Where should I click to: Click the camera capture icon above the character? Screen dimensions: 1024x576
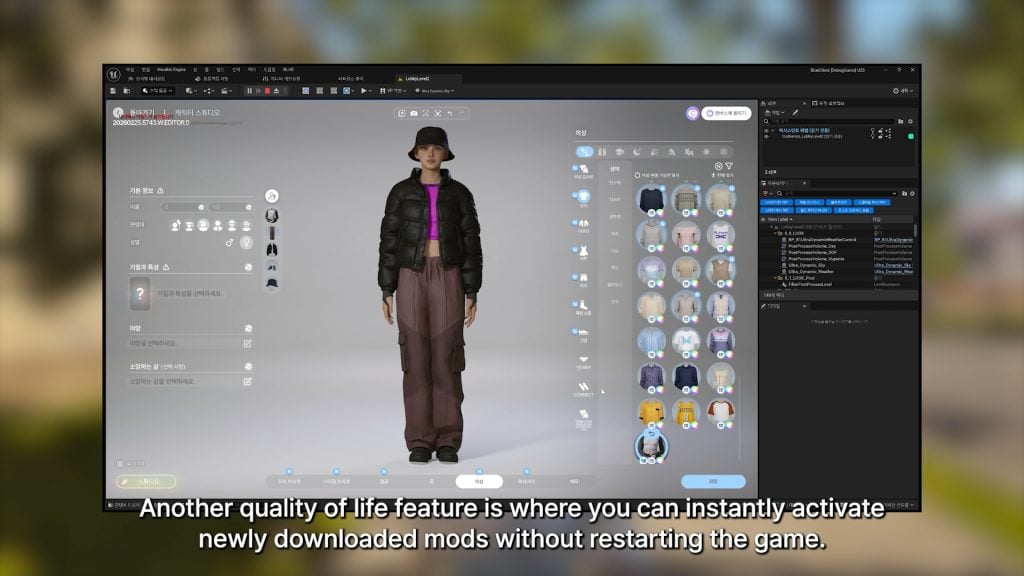414,113
